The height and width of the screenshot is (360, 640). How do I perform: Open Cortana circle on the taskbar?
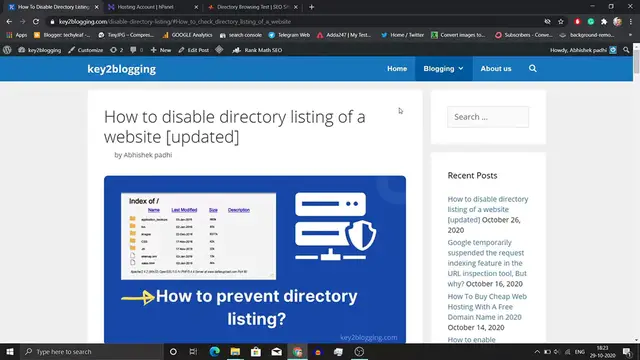pos(173,351)
